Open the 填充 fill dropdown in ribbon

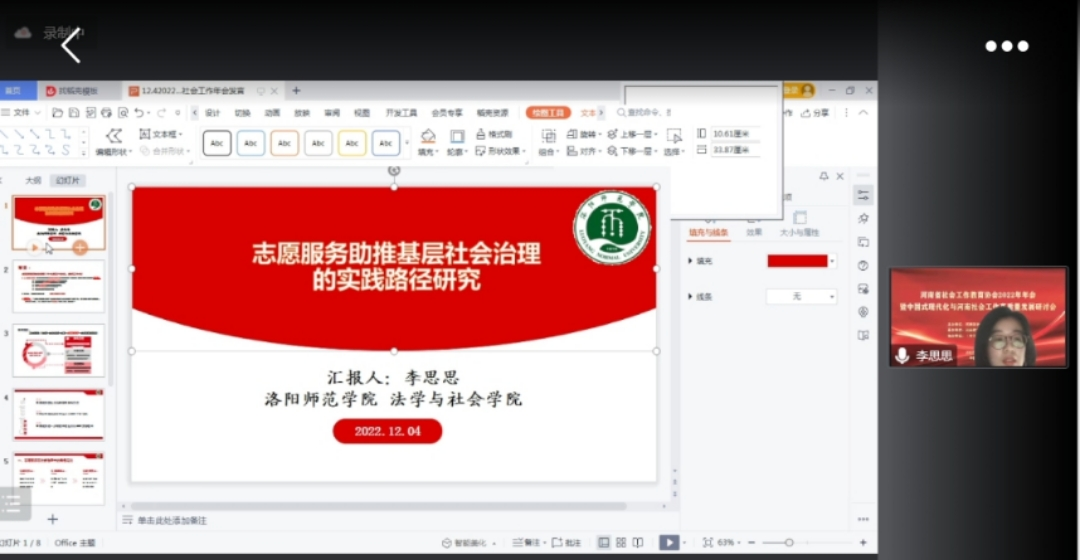click(x=428, y=143)
